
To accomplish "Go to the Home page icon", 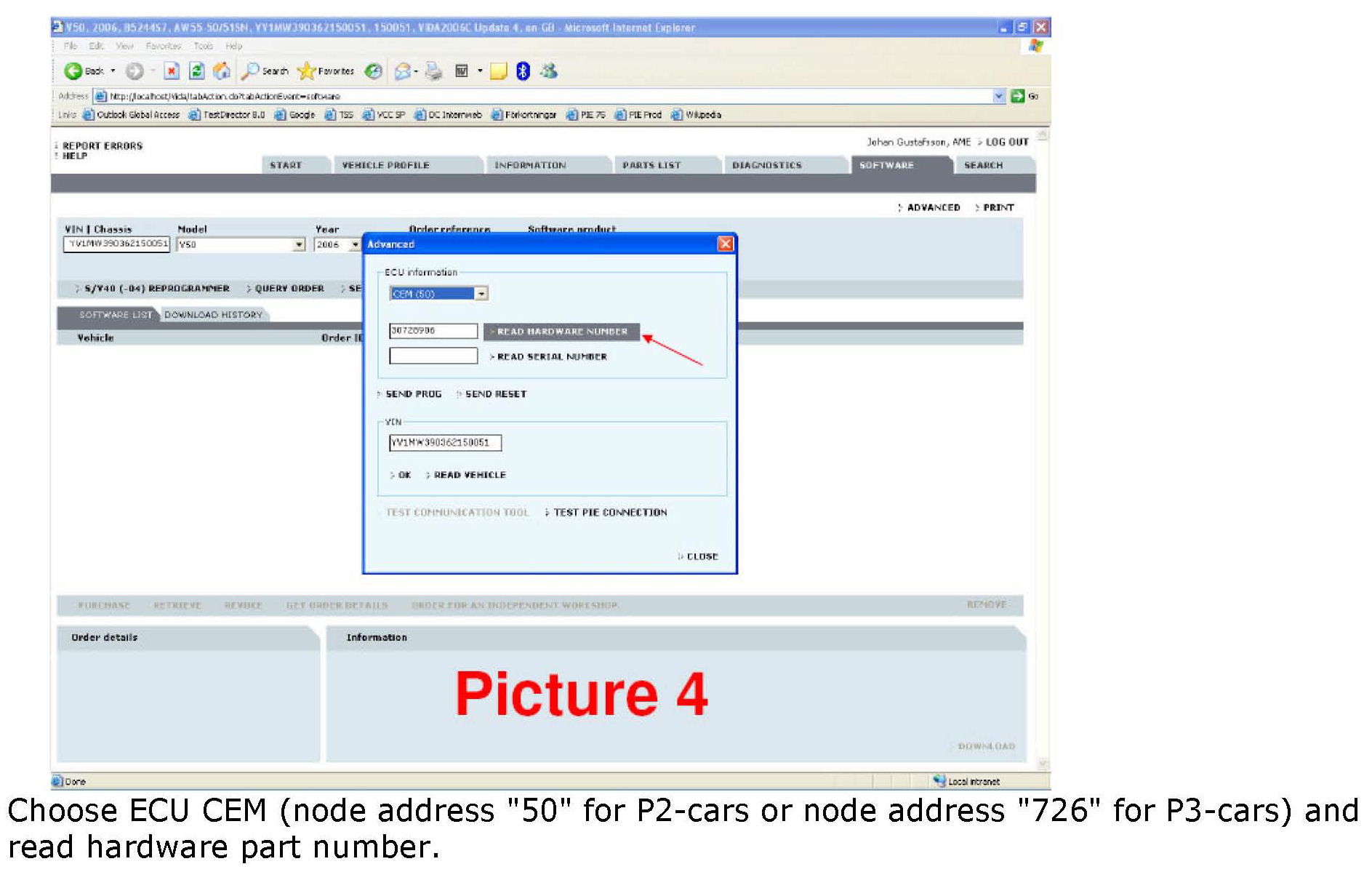I will tap(222, 71).
